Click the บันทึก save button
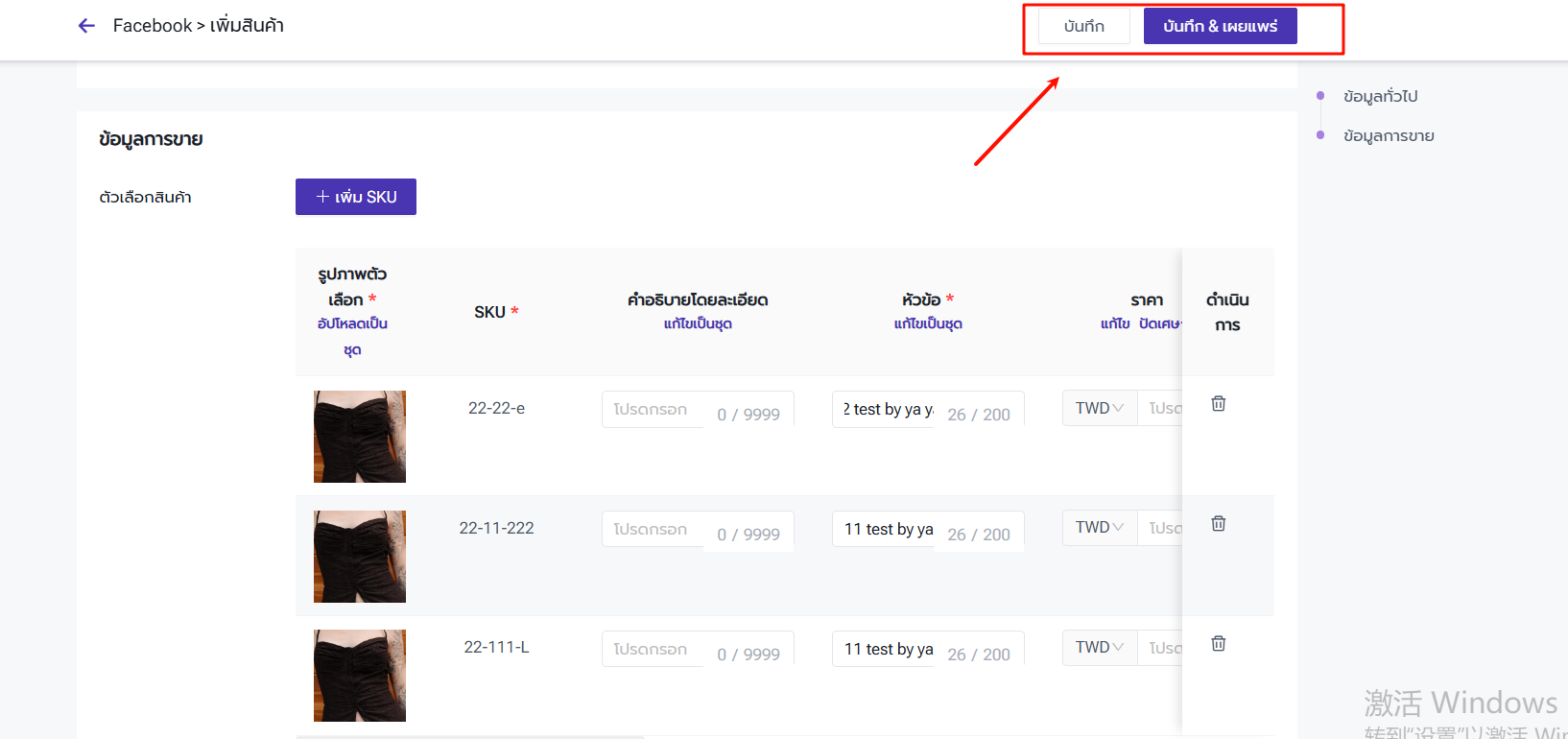1568x739 pixels. 1083,27
